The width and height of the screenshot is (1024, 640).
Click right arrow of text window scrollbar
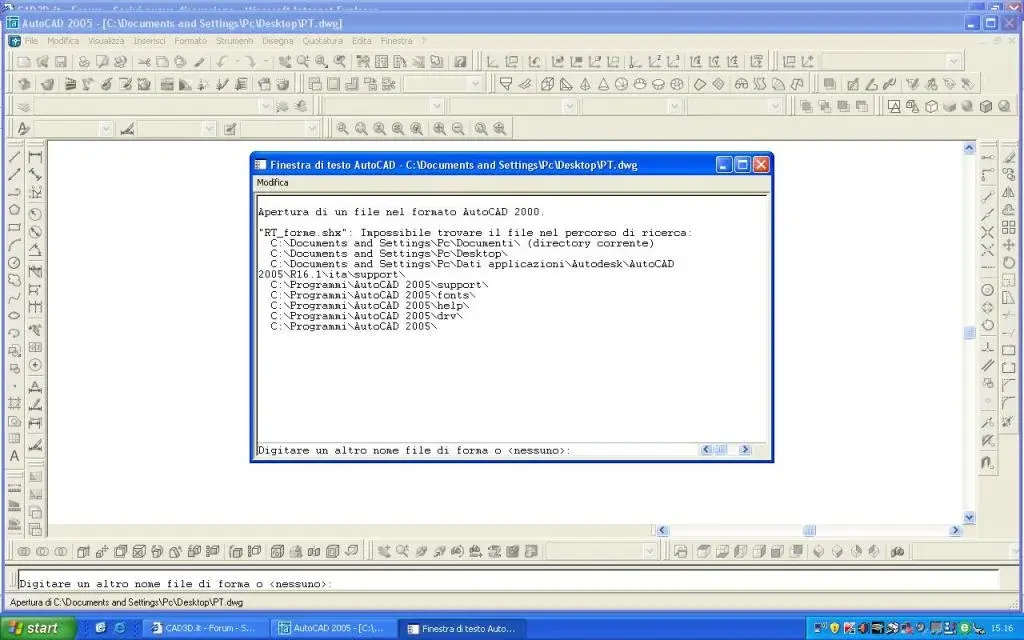(x=744, y=450)
